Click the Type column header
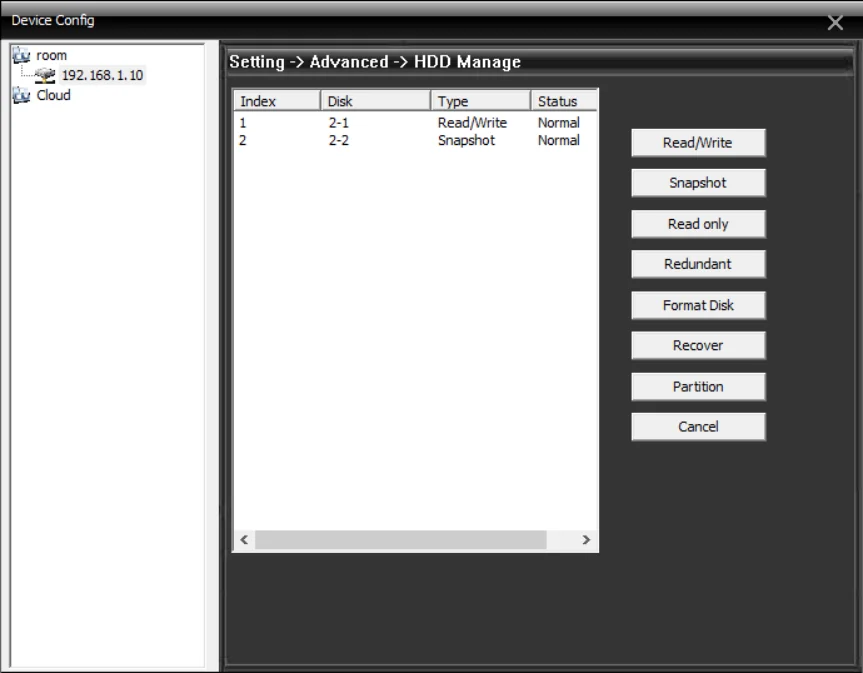863x673 pixels. (480, 101)
